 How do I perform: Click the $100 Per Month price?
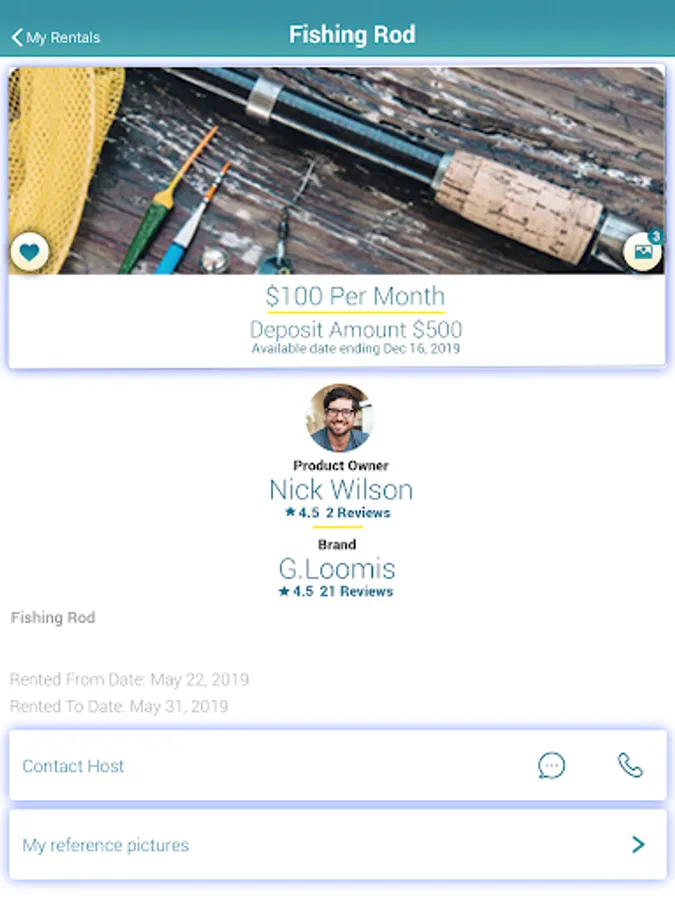(355, 296)
